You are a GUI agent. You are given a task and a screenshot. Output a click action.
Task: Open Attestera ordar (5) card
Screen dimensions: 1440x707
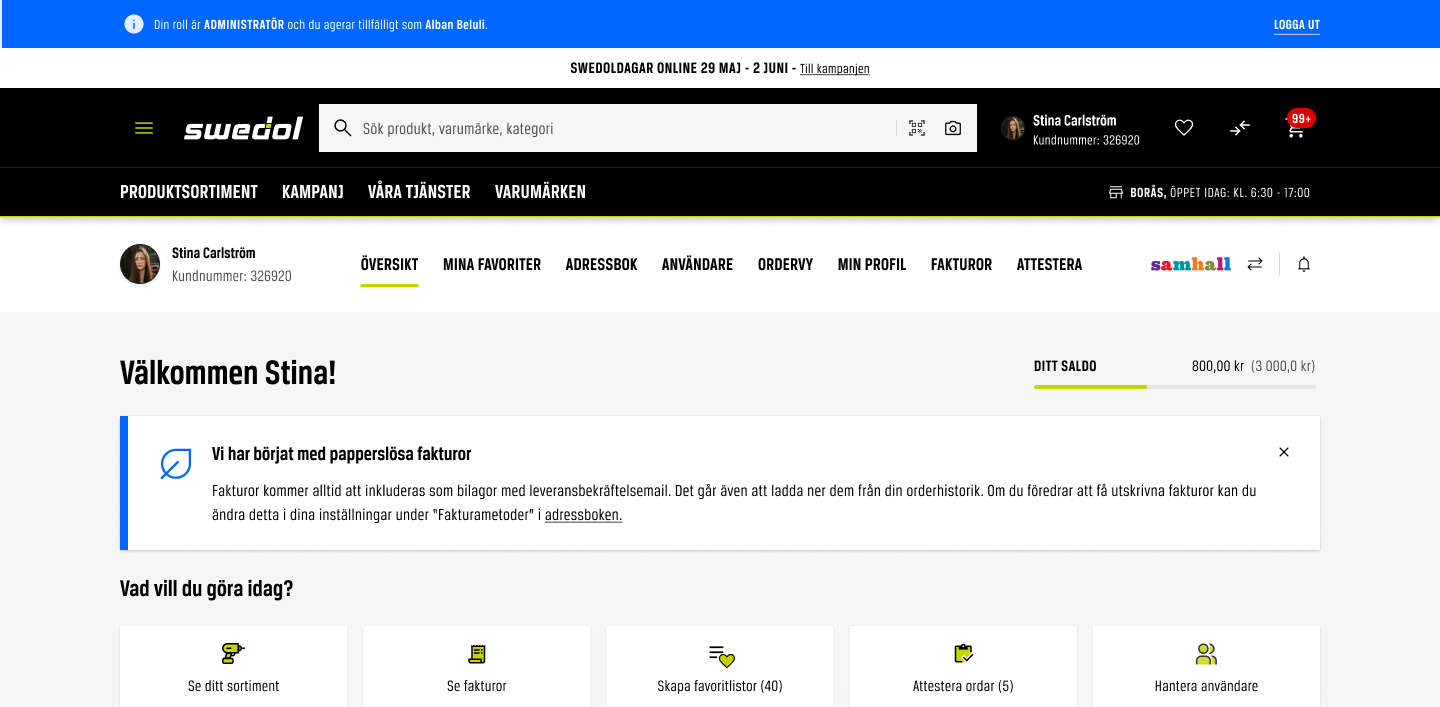click(963, 667)
